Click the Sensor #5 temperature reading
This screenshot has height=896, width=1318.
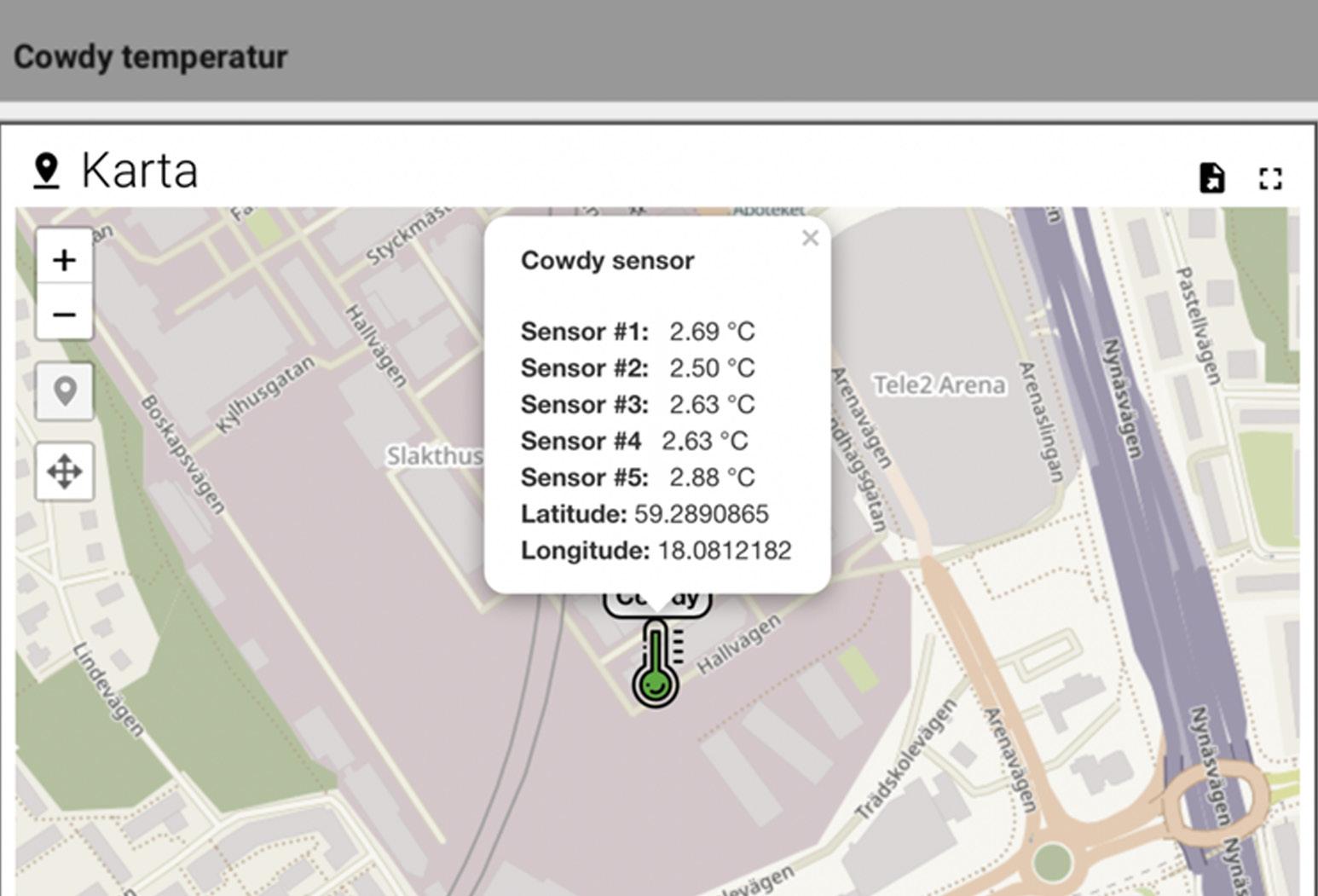pos(712,477)
